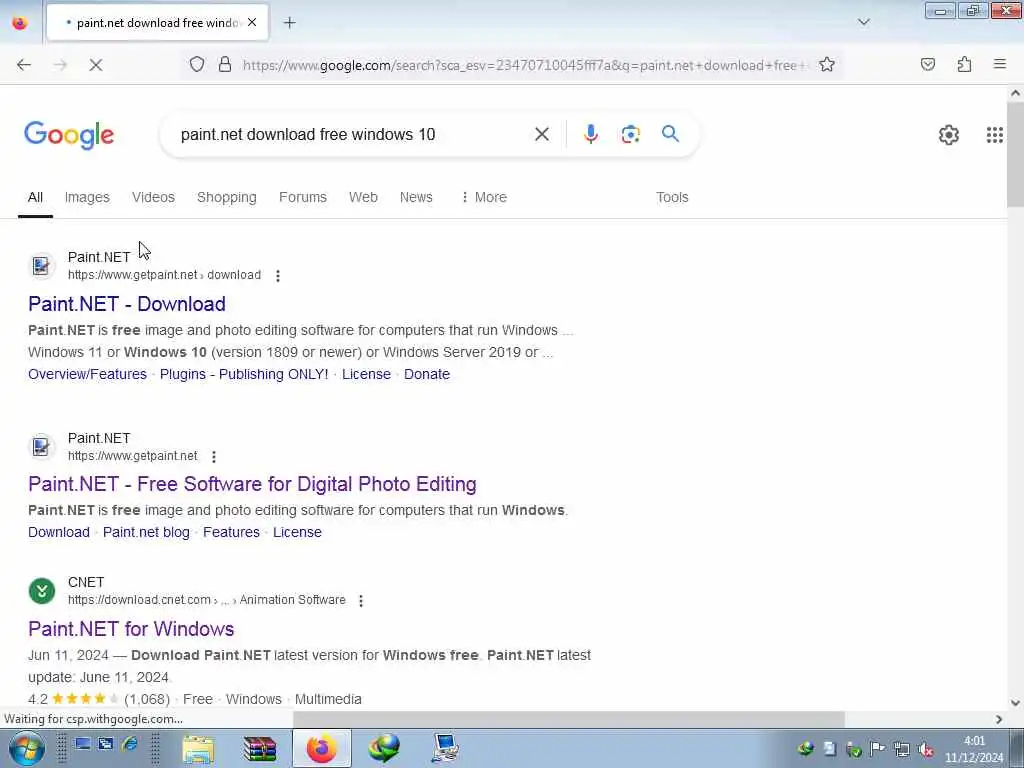The width and height of the screenshot is (1024, 768).
Task: Click the Firefox back arrow button
Action: coord(24,65)
